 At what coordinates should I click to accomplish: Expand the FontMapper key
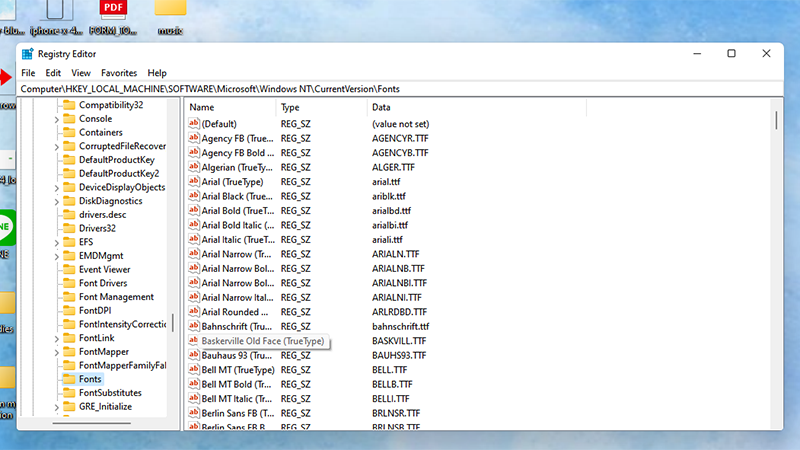pos(57,353)
